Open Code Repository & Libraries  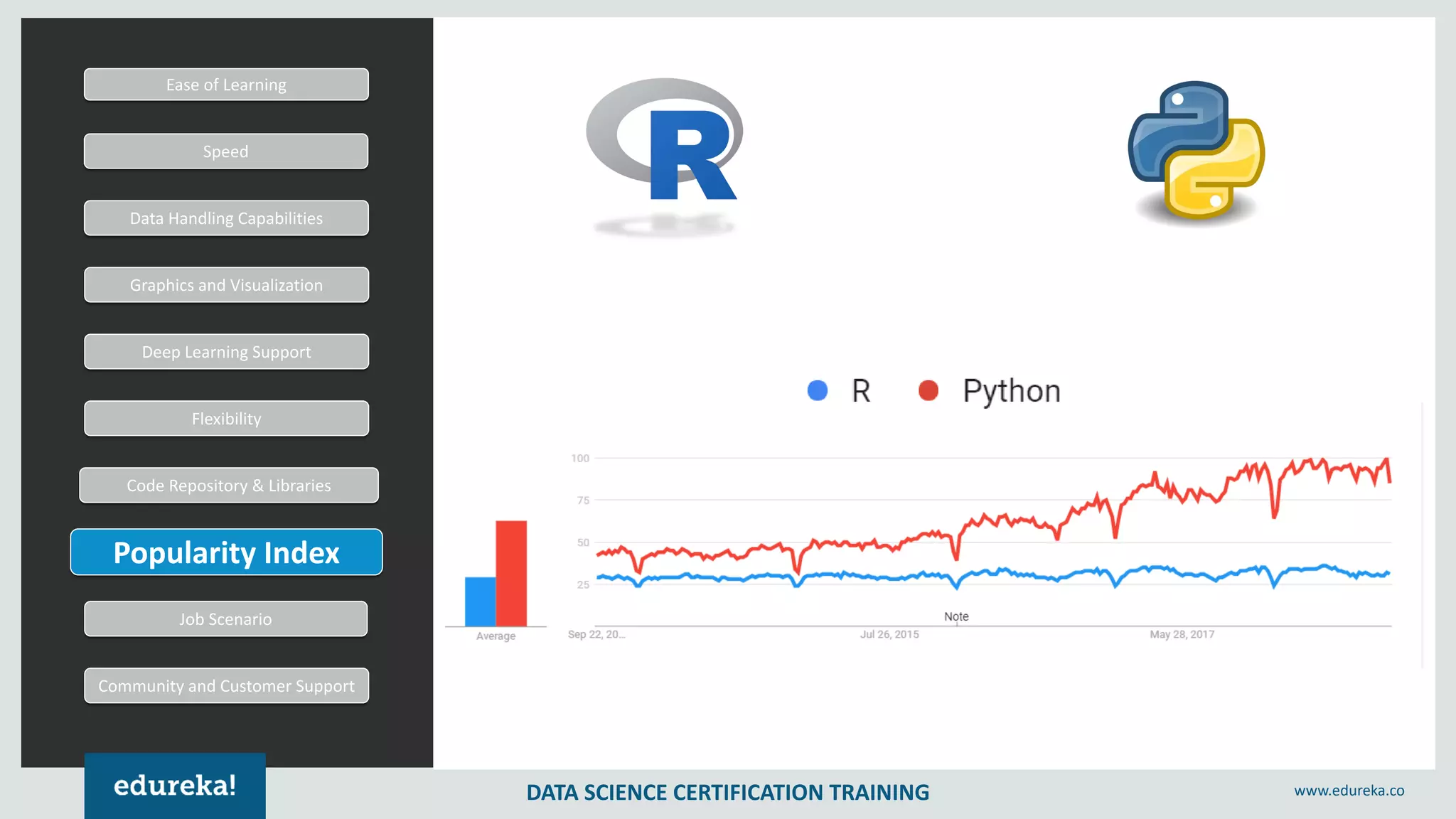coord(228,486)
